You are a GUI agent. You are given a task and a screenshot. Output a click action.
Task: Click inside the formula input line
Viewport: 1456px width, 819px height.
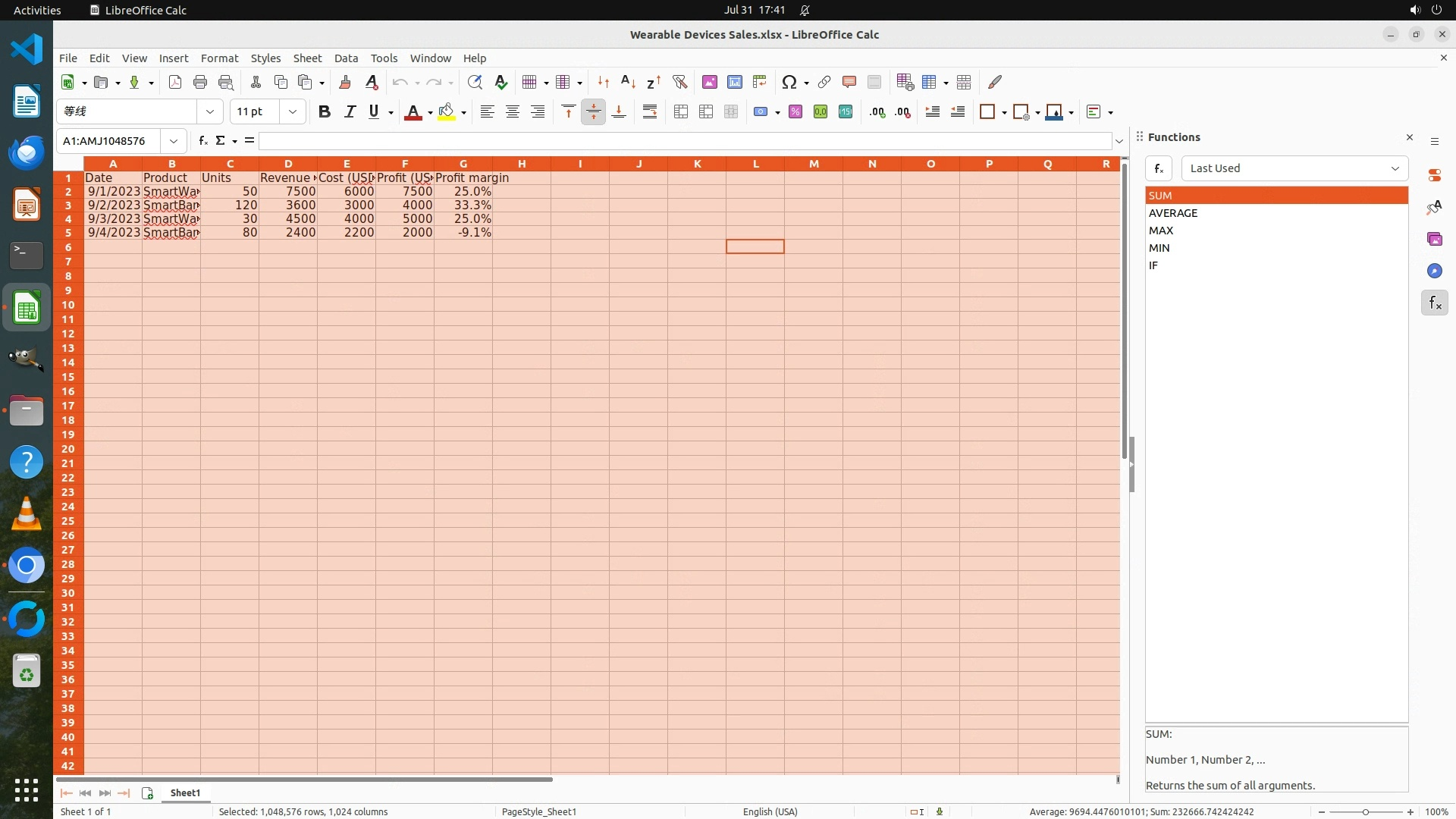click(x=682, y=141)
